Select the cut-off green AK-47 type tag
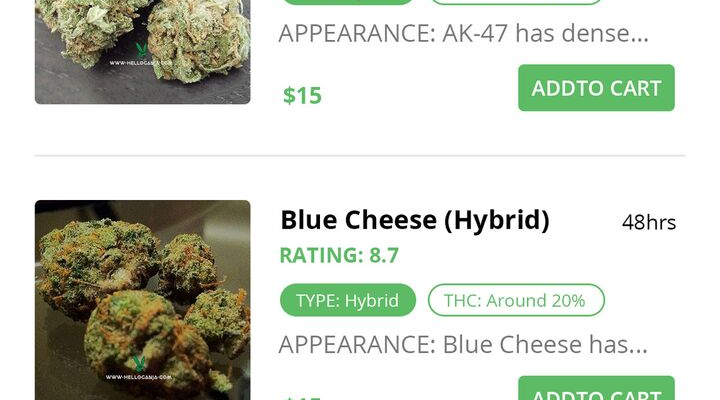Image resolution: width=720 pixels, height=400 pixels. tap(348, 2)
